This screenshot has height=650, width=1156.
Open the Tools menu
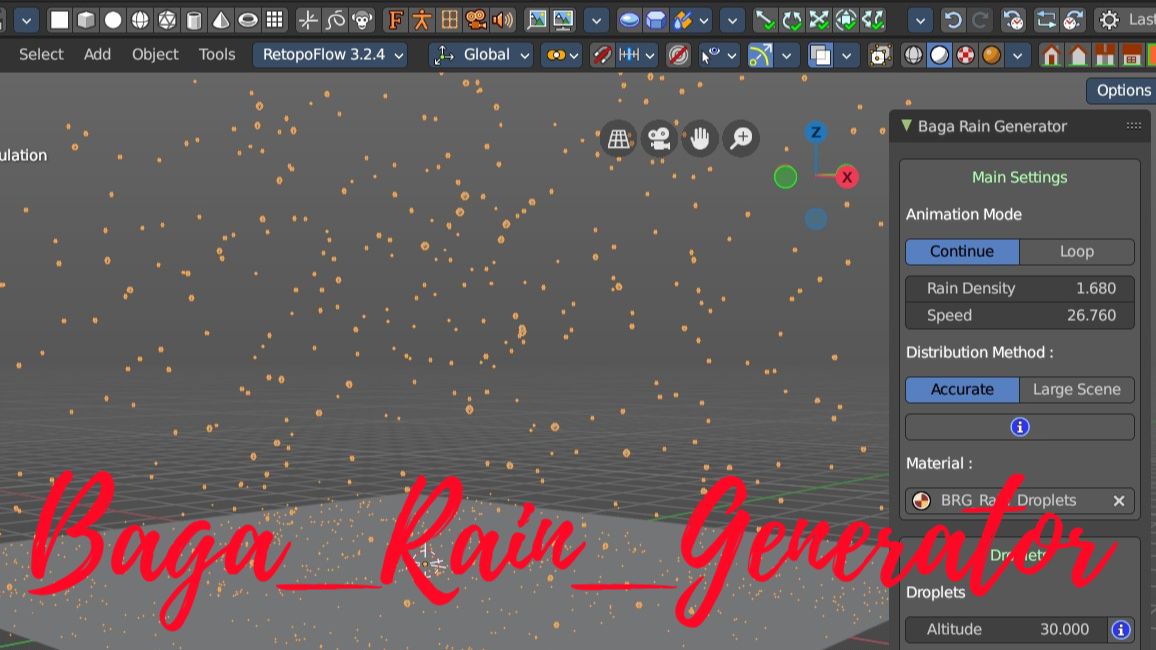click(217, 55)
